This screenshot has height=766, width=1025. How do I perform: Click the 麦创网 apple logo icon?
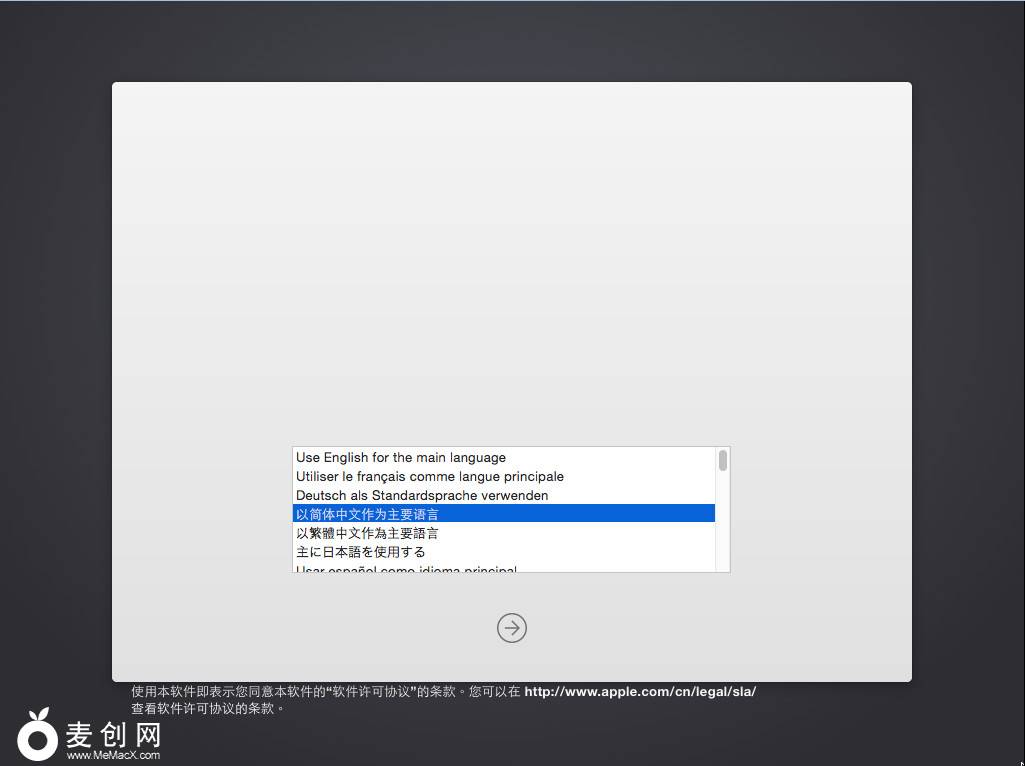coord(38,735)
